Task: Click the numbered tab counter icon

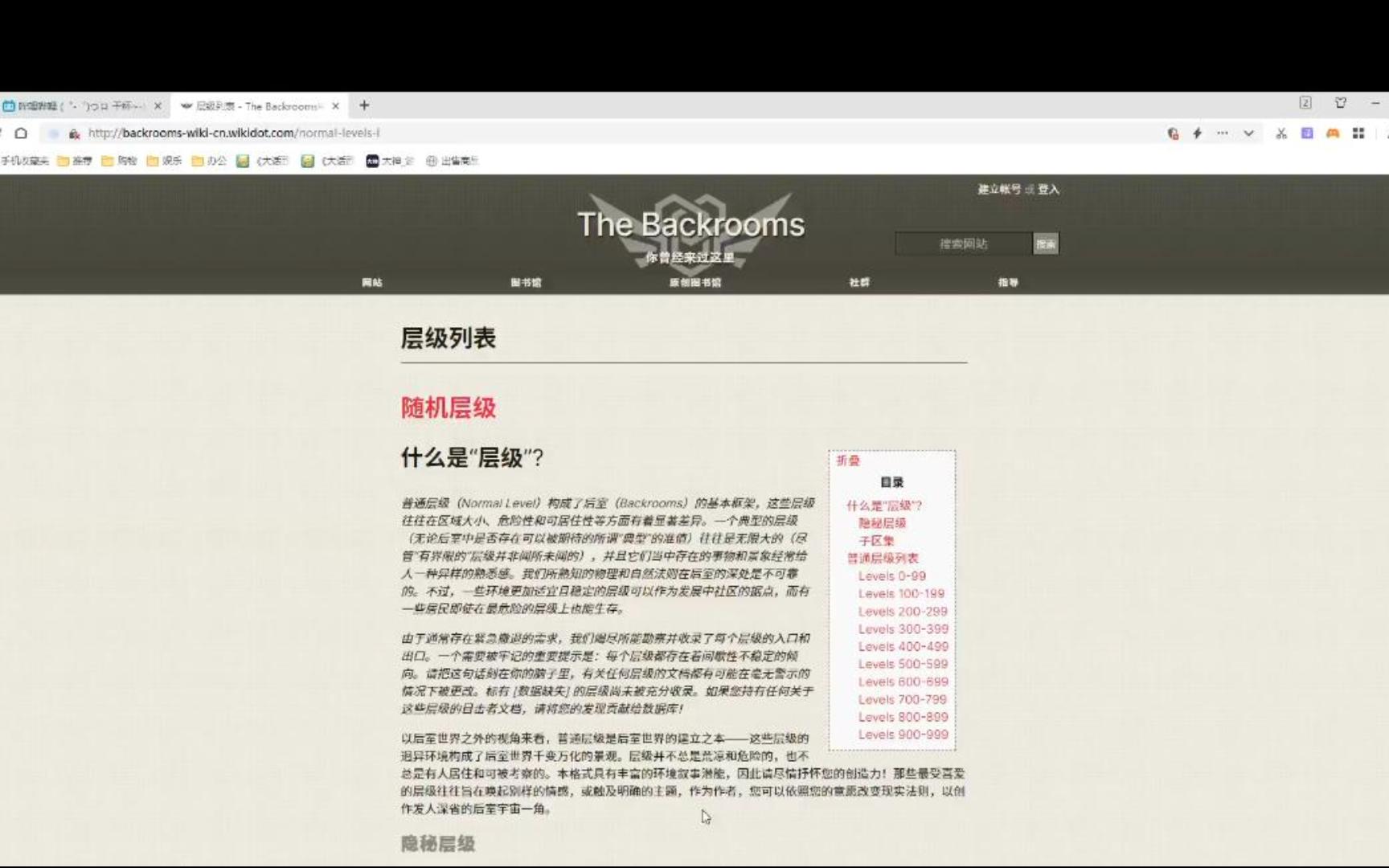Action: 1305,103
